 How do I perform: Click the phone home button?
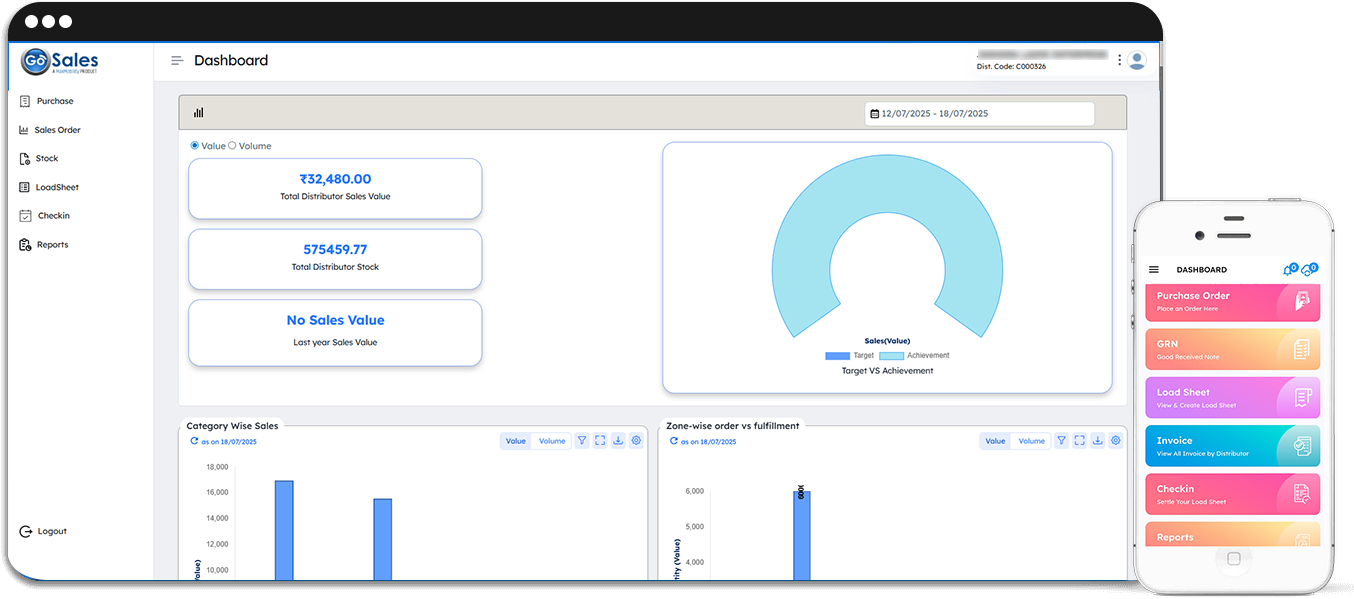[1234, 559]
